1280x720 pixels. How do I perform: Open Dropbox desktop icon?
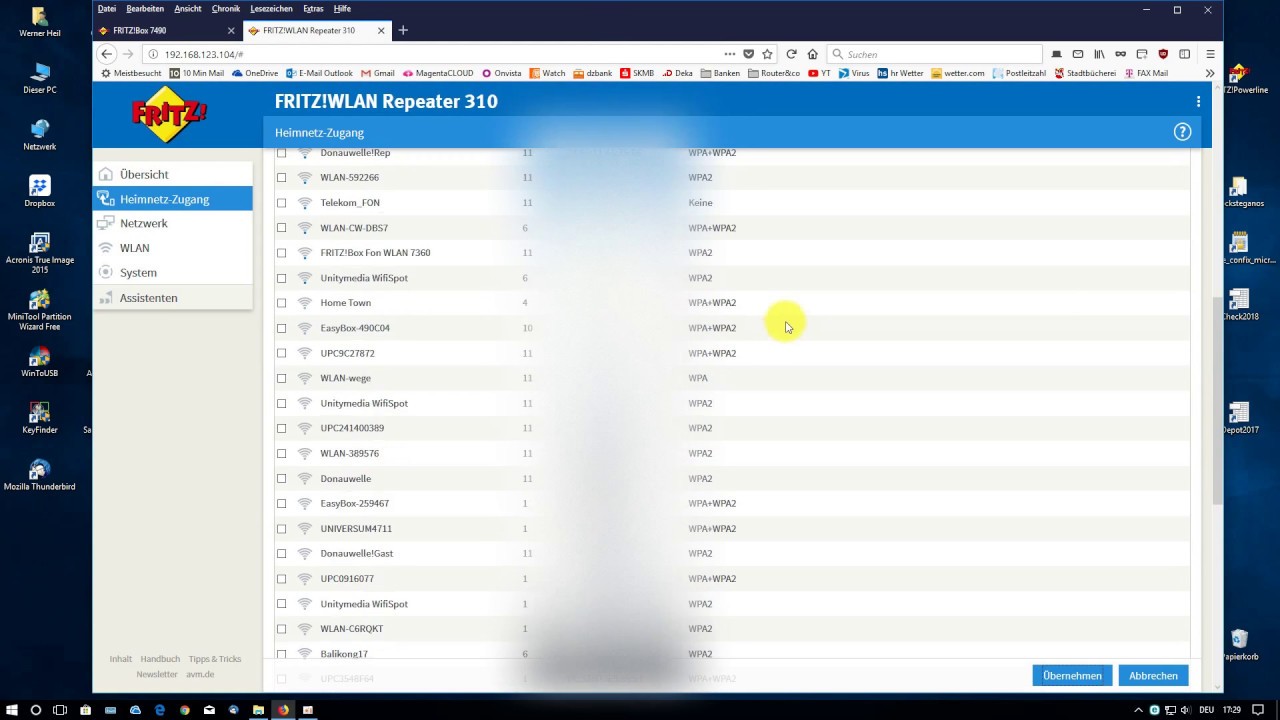[x=39, y=191]
